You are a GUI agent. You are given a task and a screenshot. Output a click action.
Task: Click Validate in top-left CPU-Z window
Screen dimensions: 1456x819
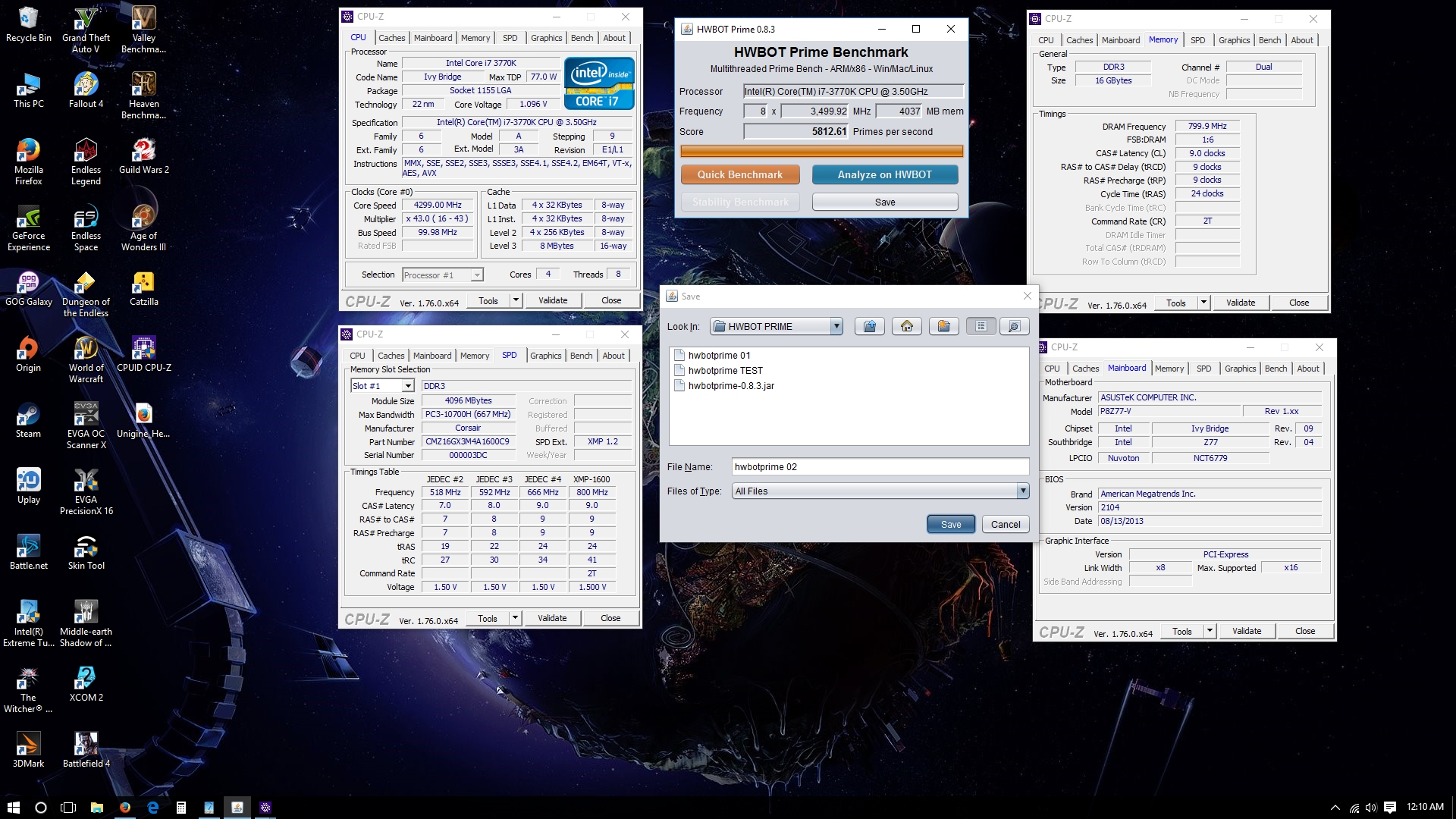point(553,300)
